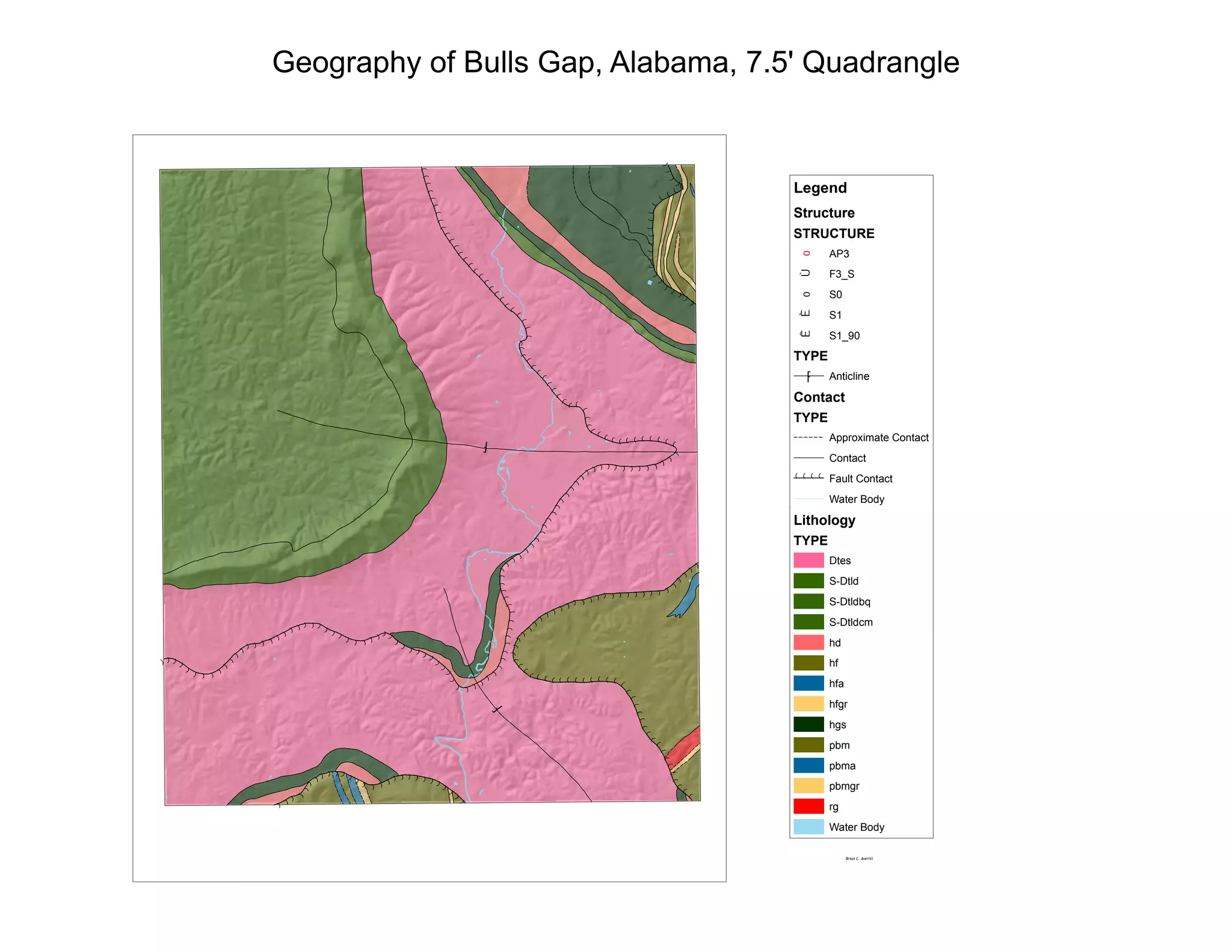This screenshot has height=952, width=1232.
Task: Click the Anticline line symbol
Action: (x=808, y=376)
